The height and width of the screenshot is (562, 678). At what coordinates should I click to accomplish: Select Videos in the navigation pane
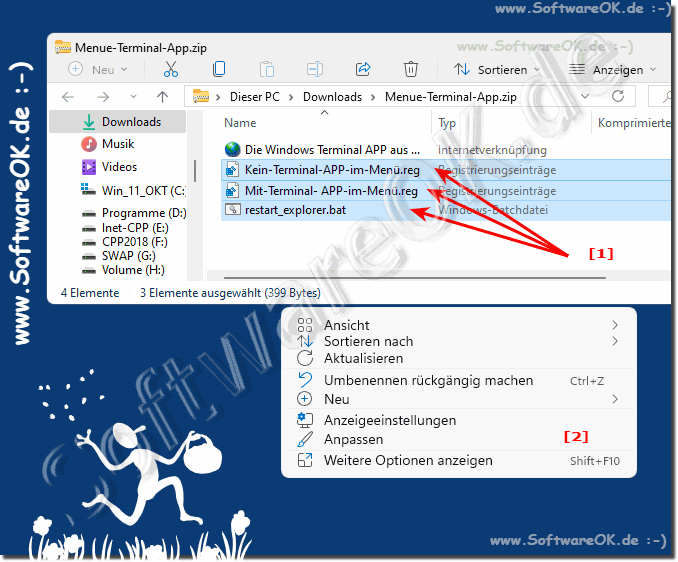pyautogui.click(x=118, y=167)
